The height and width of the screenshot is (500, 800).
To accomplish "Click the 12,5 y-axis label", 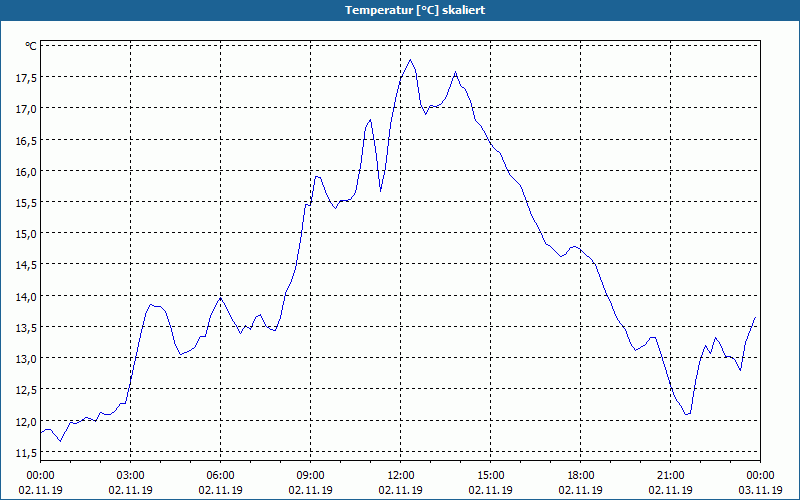I will 26,389.
